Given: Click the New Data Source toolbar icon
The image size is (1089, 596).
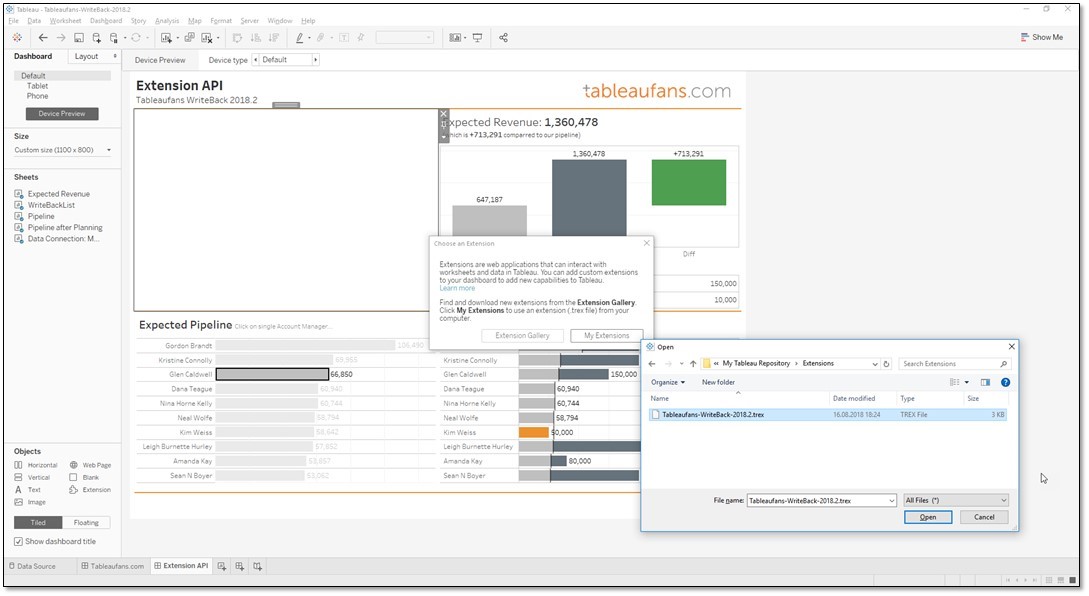Looking at the screenshot, I should click(x=95, y=37).
